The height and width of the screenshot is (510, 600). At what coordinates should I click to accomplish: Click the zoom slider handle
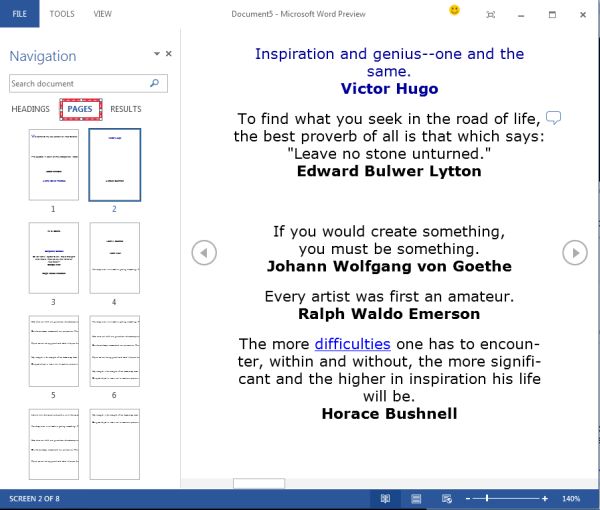click(x=487, y=499)
